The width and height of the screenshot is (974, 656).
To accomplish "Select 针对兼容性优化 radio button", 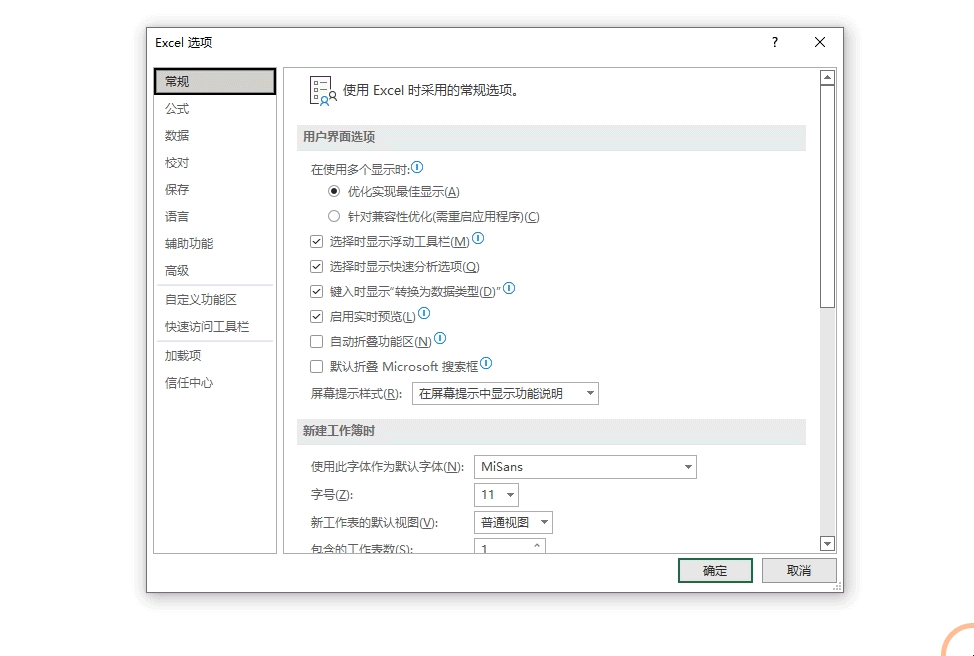I will tap(334, 216).
